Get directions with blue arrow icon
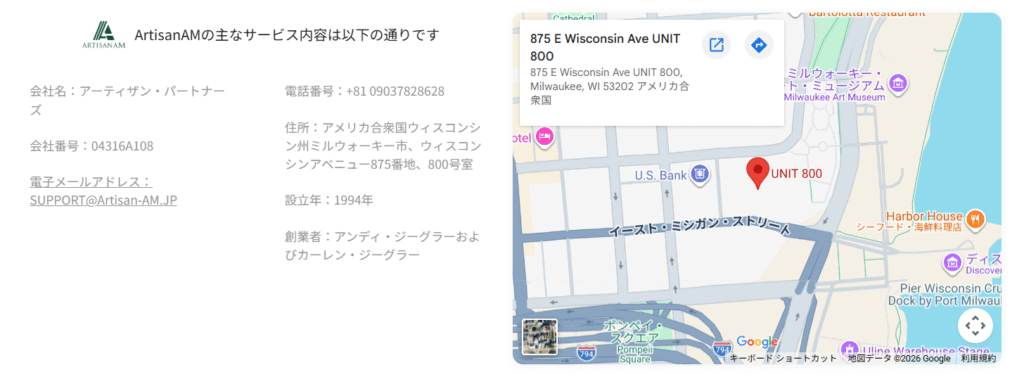 (x=759, y=45)
